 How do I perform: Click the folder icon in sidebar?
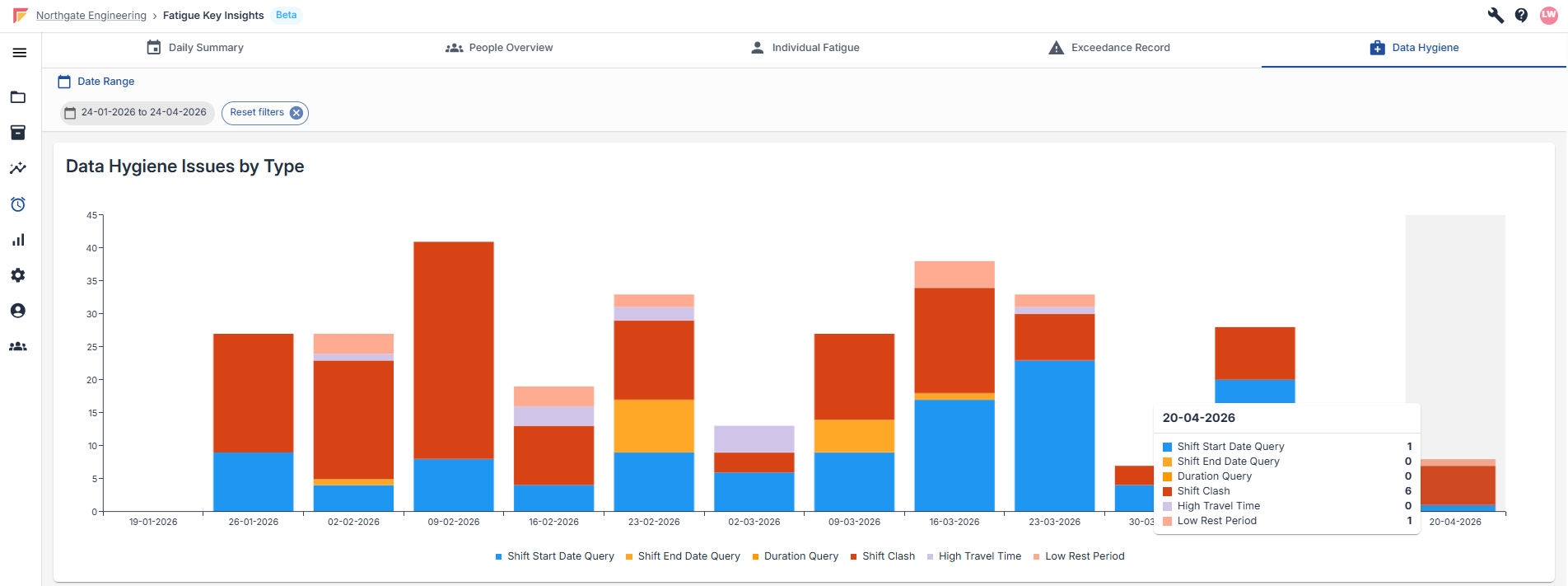coord(18,97)
